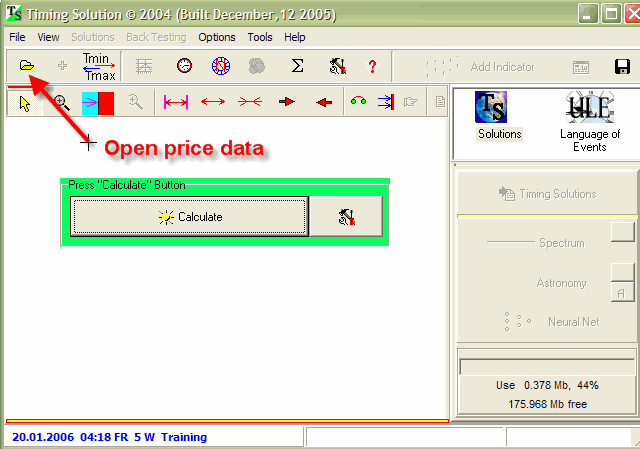Image resolution: width=640 pixels, height=449 pixels.
Task: Click the red right arrow button
Action: click(287, 102)
